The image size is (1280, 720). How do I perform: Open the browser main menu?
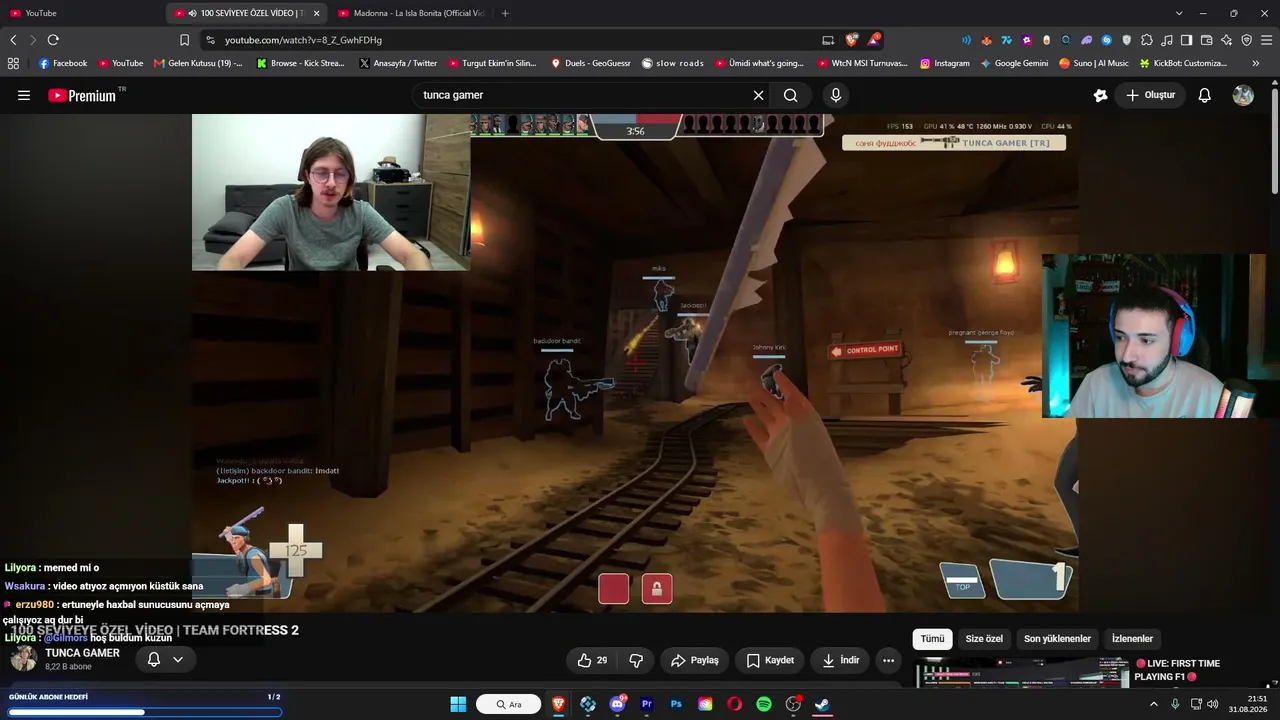pyautogui.click(x=1266, y=40)
